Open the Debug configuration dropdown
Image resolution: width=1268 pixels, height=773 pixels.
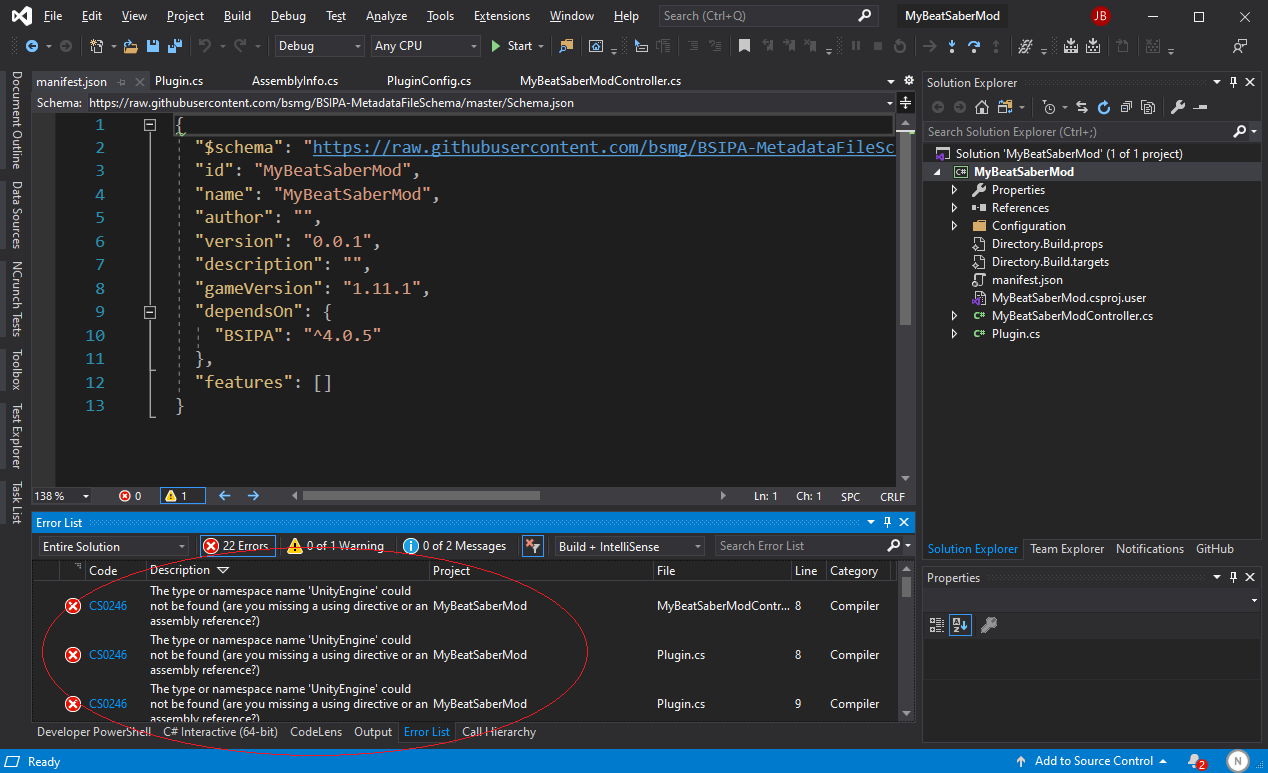point(319,46)
